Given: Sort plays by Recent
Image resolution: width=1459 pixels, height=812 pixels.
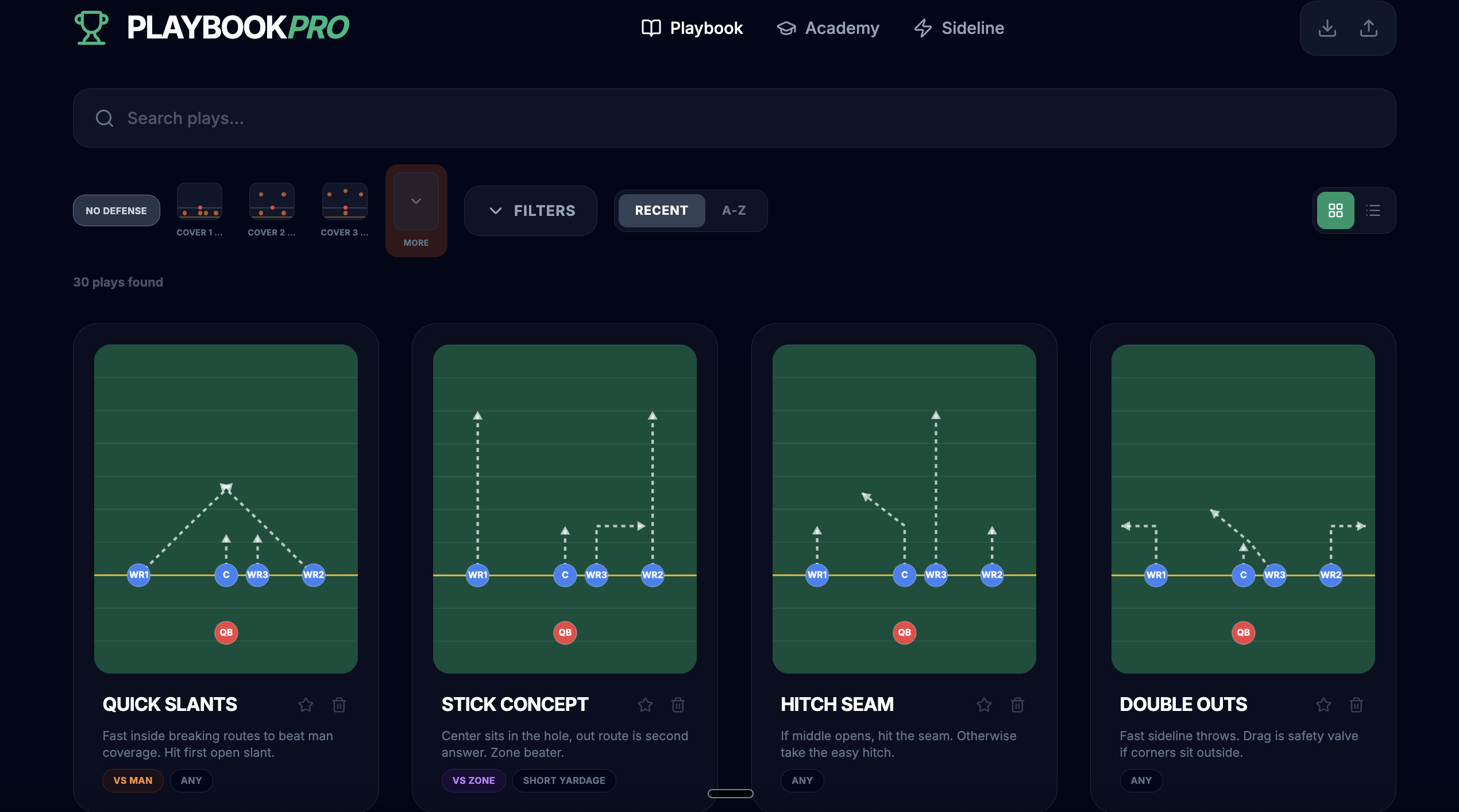Looking at the screenshot, I should [x=661, y=211].
